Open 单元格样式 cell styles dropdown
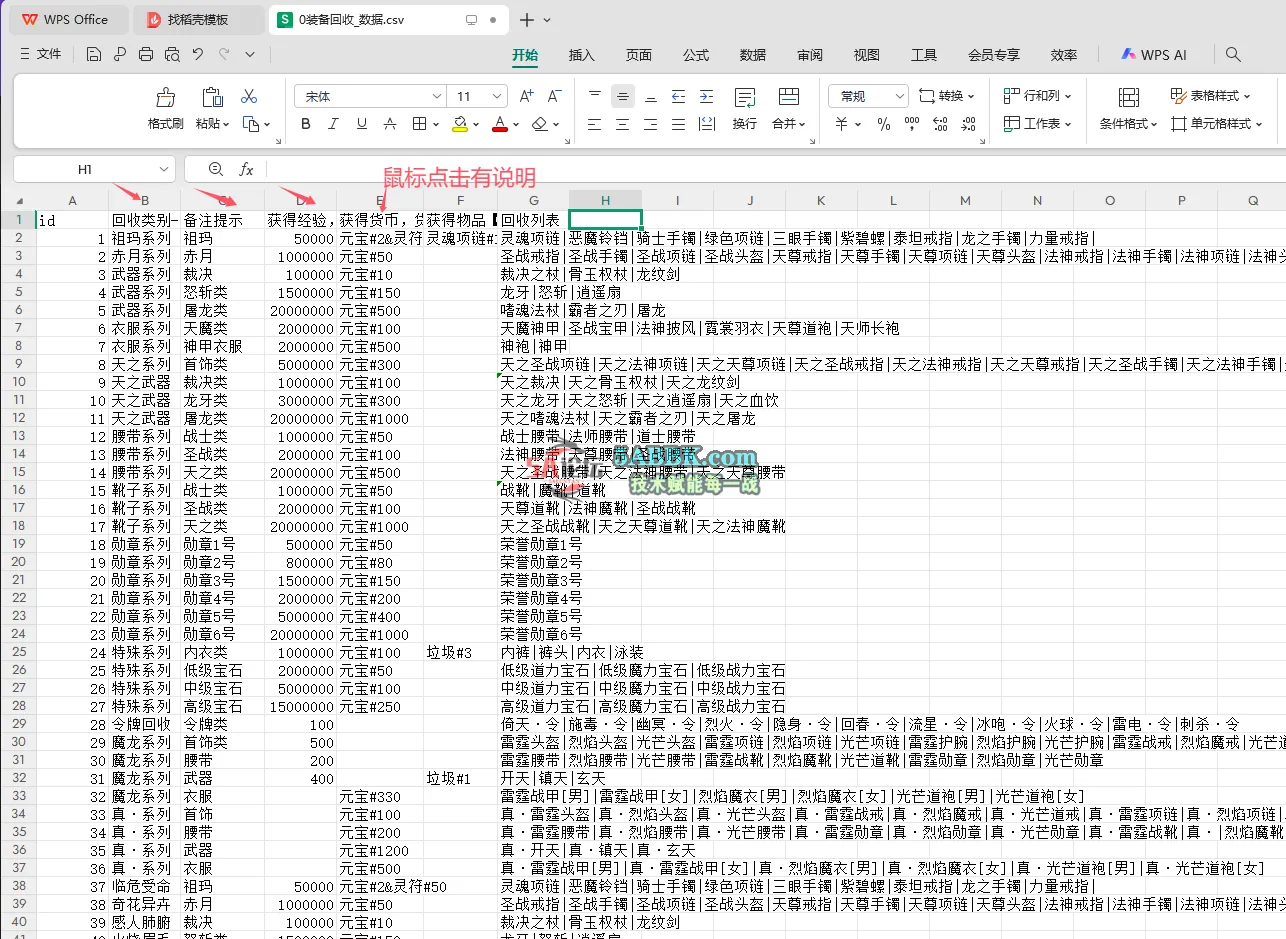1286x939 pixels. [x=1216, y=124]
